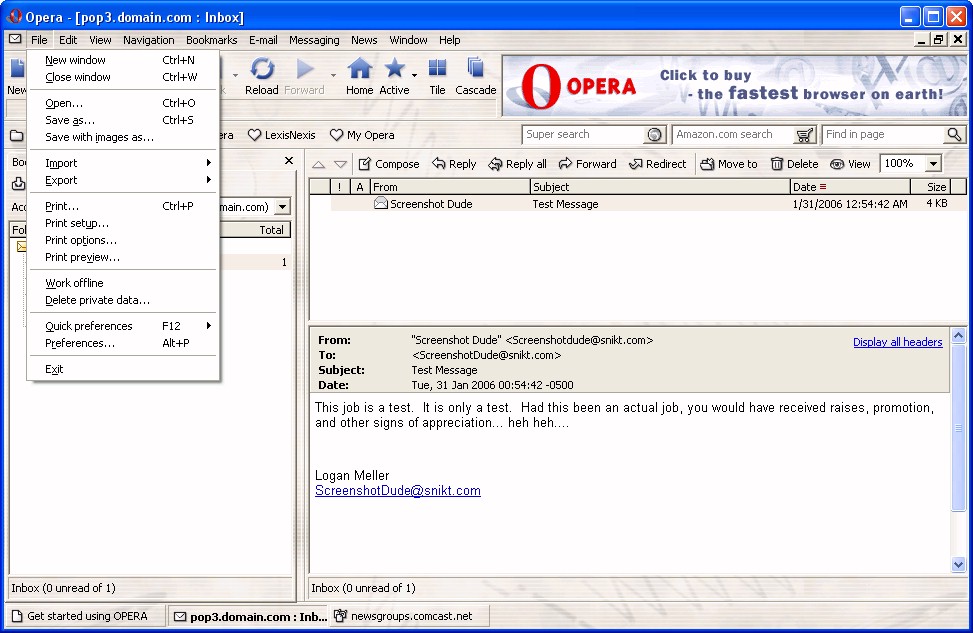Viewport: 973px width, 633px height.
Task: Switch to Get started using OPERA tab
Action: click(86, 616)
